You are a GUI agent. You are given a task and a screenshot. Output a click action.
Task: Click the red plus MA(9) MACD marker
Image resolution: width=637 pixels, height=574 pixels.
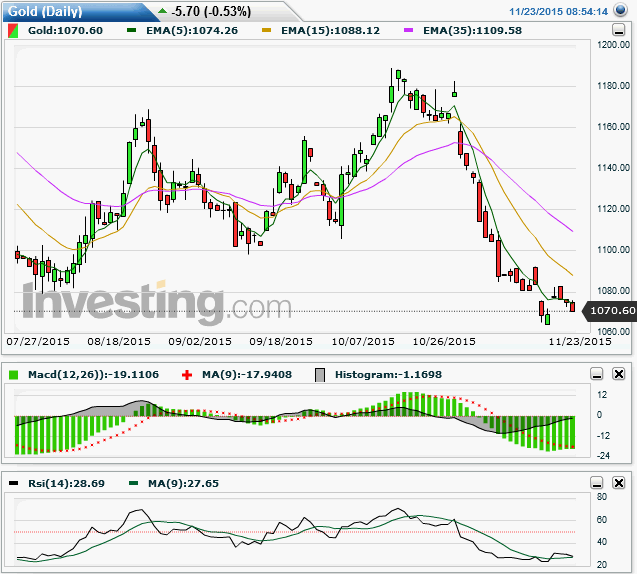(187, 375)
